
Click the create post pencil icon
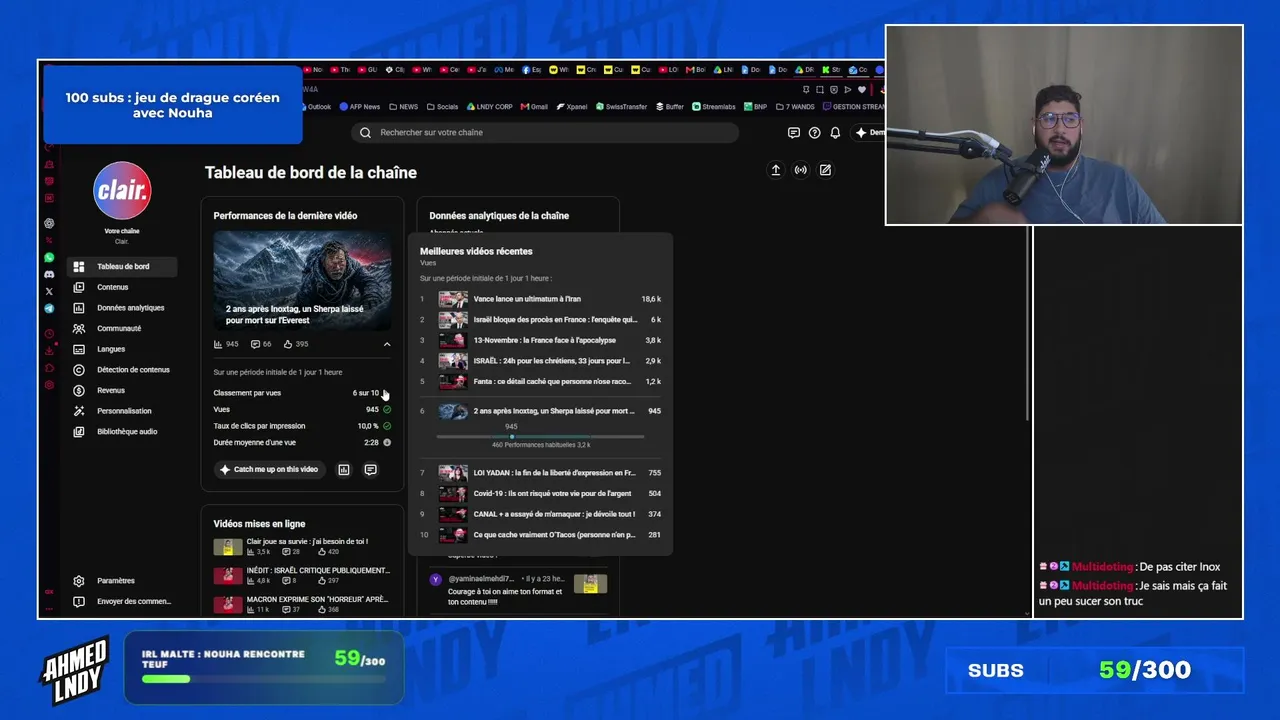click(x=825, y=170)
